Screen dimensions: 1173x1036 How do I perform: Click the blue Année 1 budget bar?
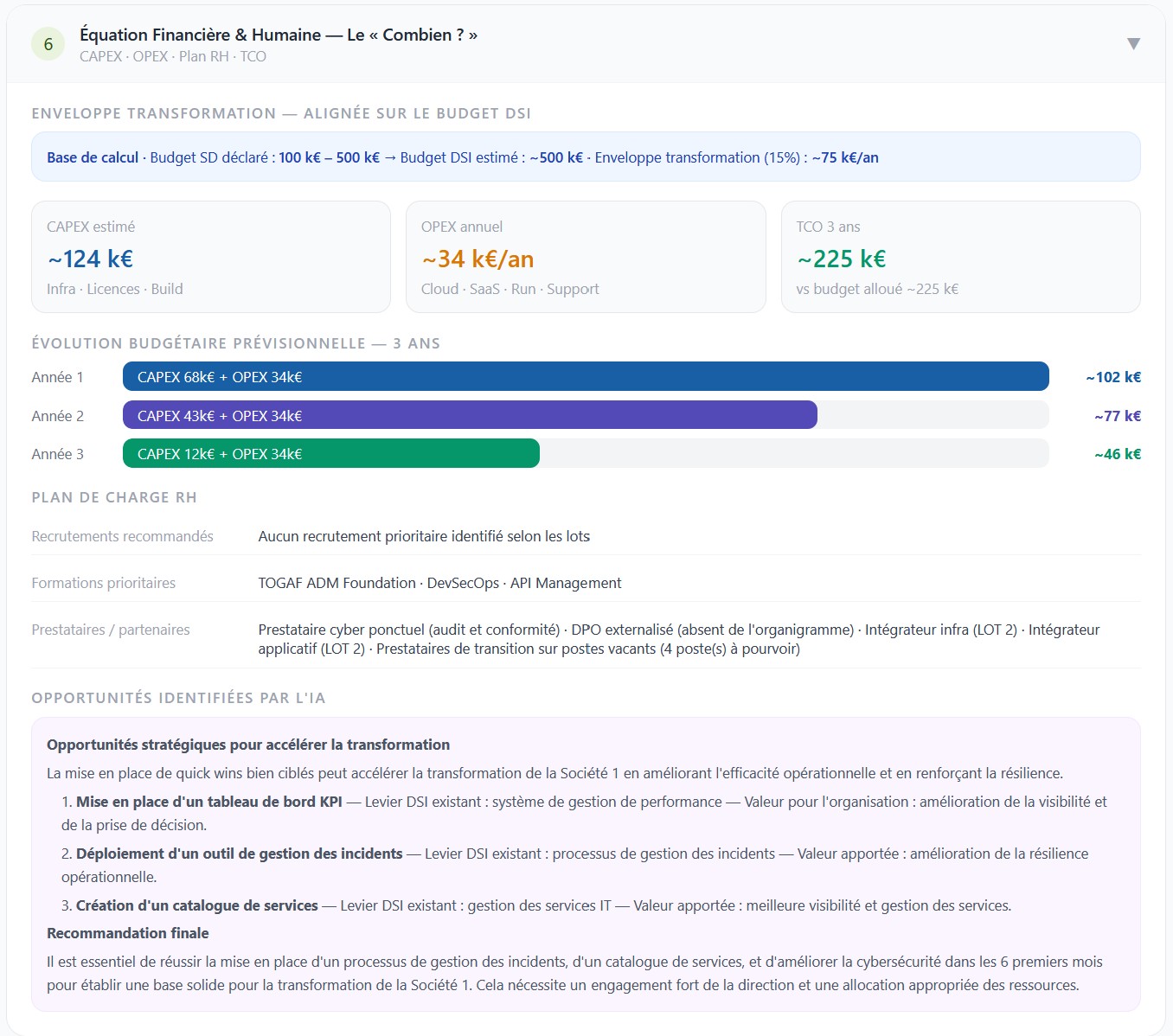pyautogui.click(x=586, y=377)
